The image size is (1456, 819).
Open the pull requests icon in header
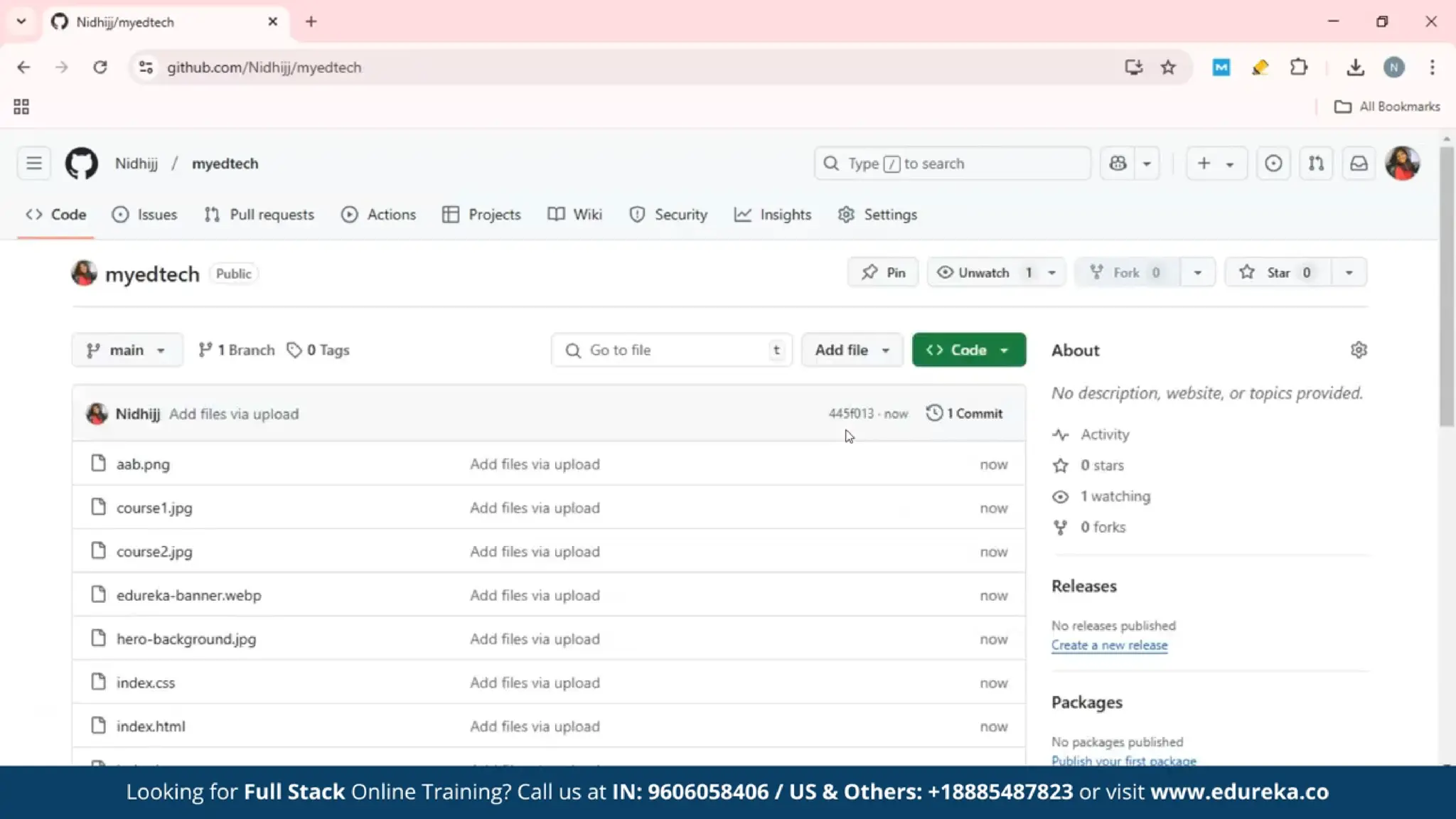click(1316, 164)
